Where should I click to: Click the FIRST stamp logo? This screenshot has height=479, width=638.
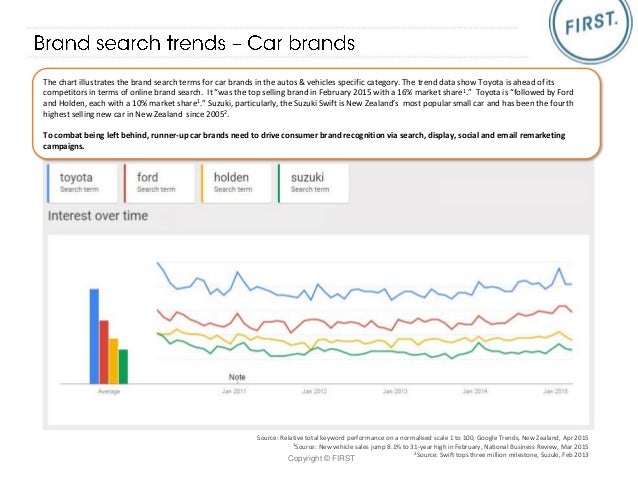click(x=591, y=25)
